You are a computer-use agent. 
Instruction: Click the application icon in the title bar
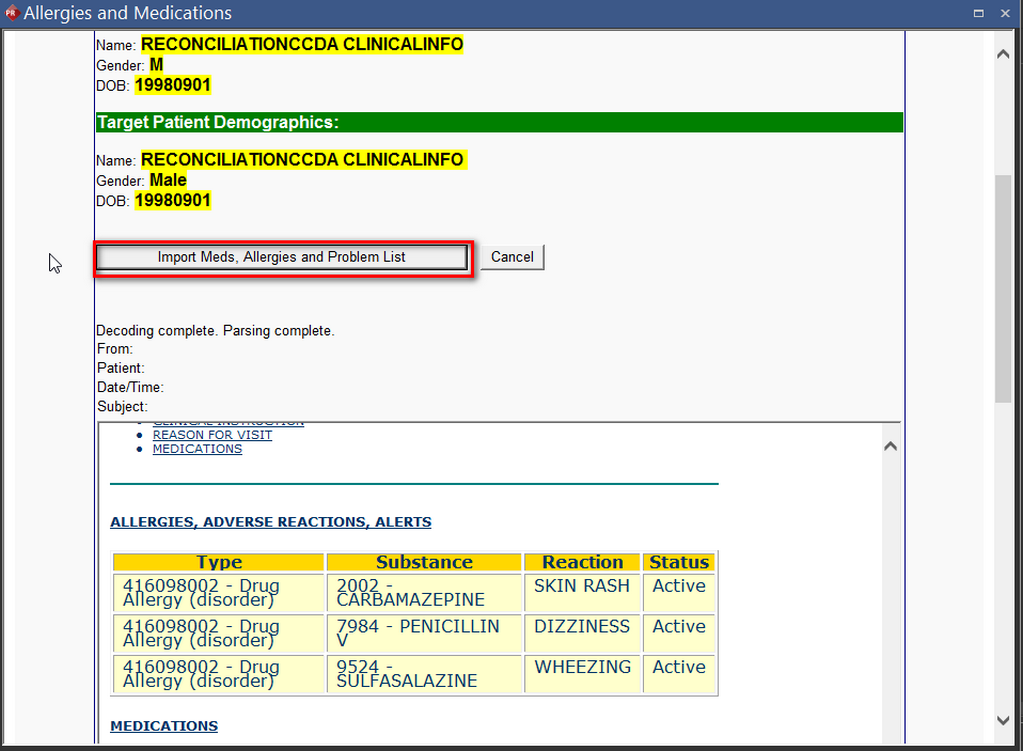(x=12, y=13)
